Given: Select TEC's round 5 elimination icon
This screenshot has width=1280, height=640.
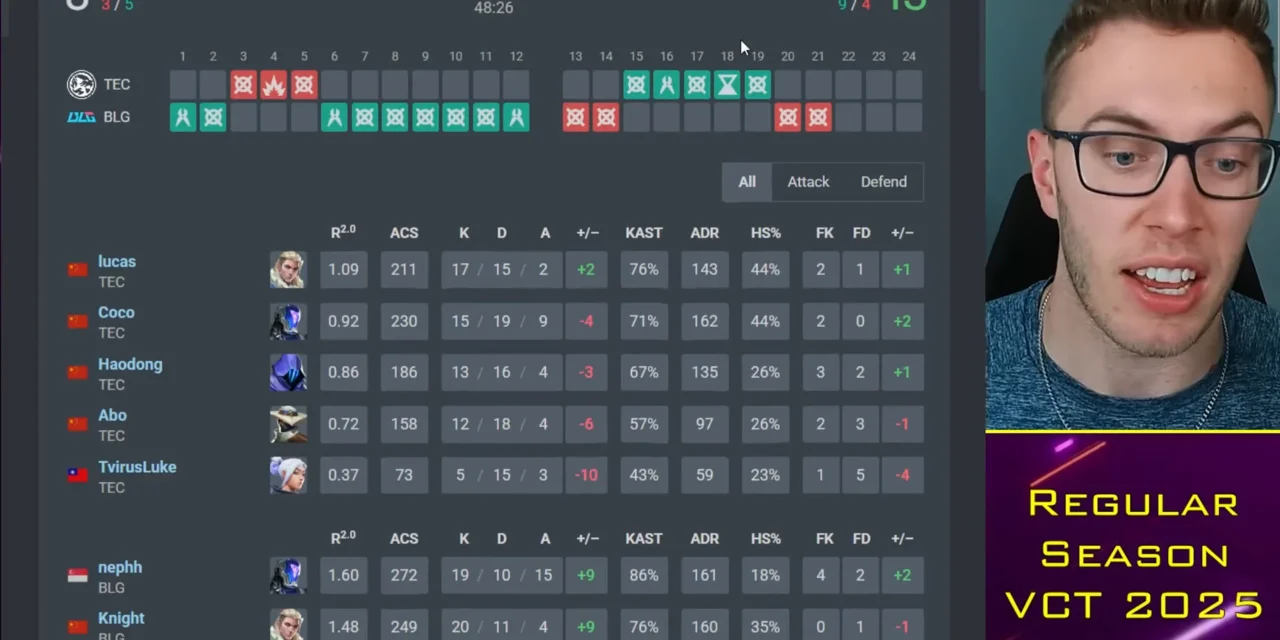Looking at the screenshot, I should [304, 85].
